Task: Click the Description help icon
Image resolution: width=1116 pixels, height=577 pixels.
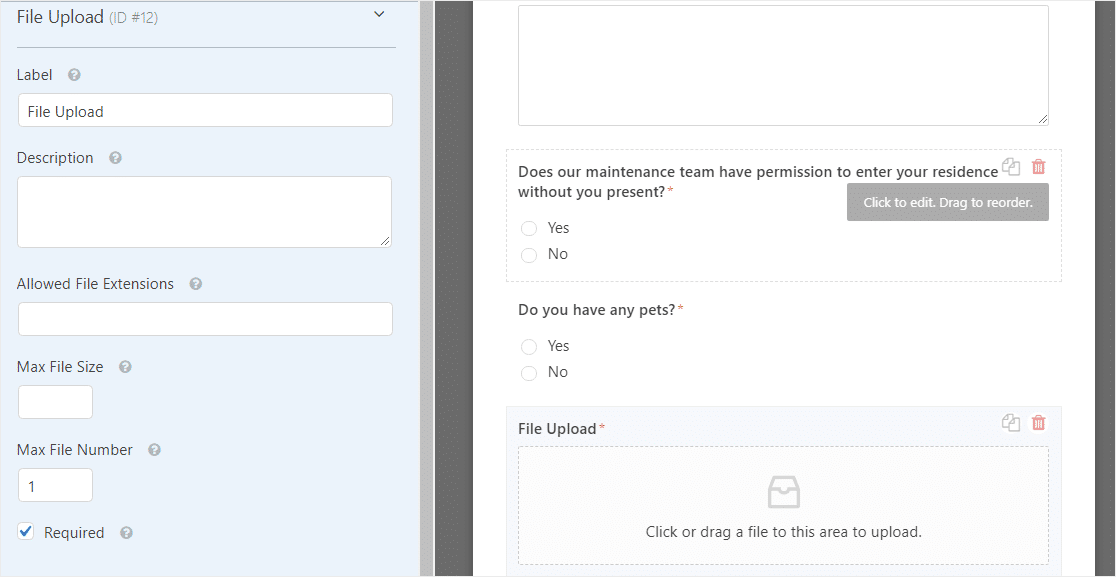Action: (x=115, y=158)
